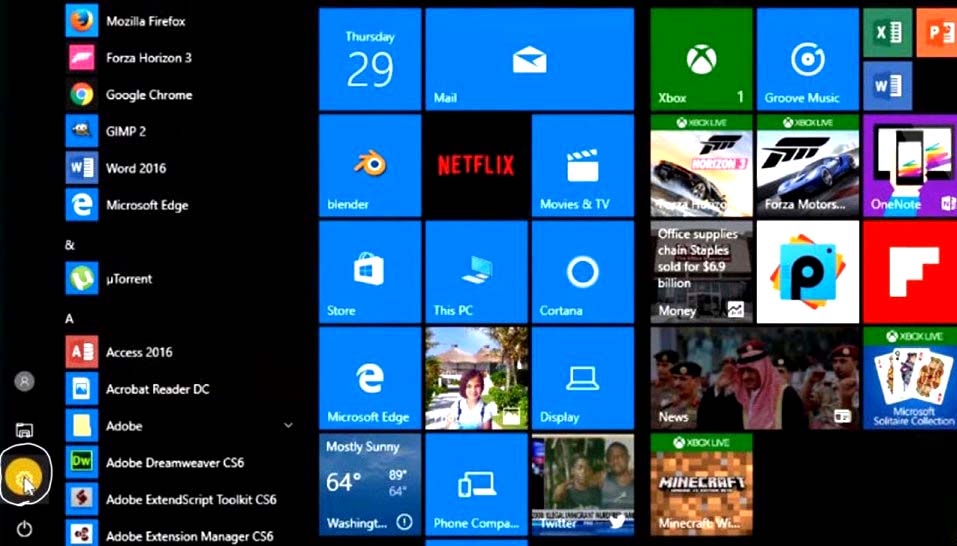Launch the Microsoft Solitaire Collection tile

click(x=910, y=378)
